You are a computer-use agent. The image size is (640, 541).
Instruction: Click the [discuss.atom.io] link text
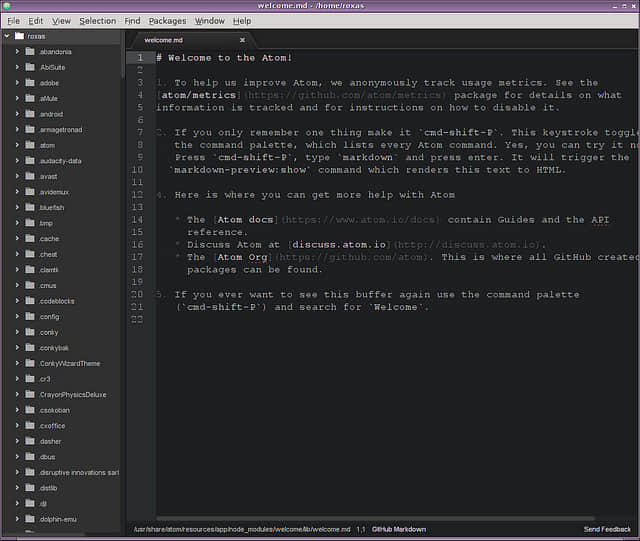pos(339,245)
